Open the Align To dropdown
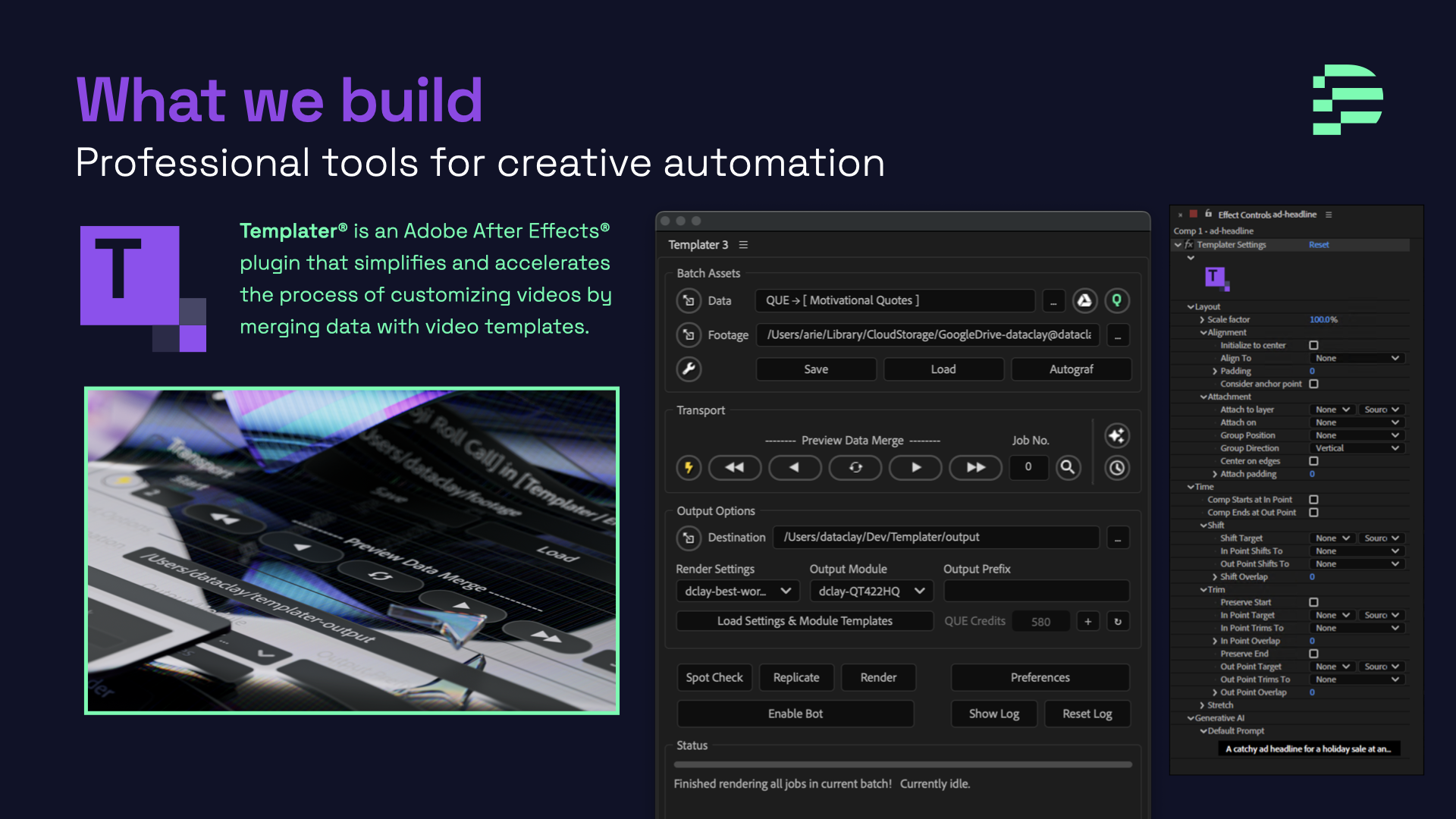This screenshot has height=819, width=1456. 1357,358
